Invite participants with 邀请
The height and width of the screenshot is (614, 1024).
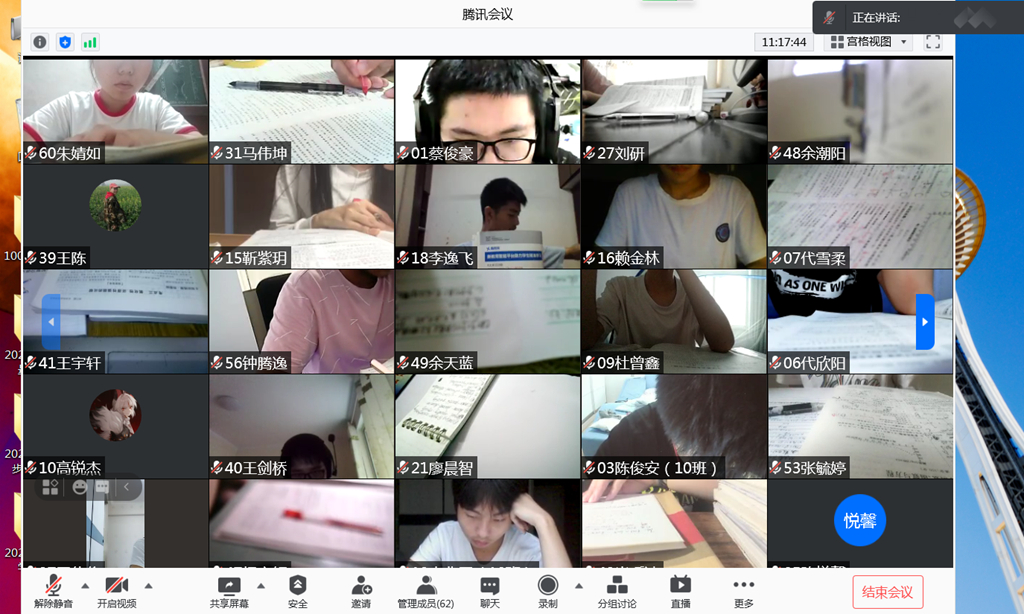click(x=361, y=591)
